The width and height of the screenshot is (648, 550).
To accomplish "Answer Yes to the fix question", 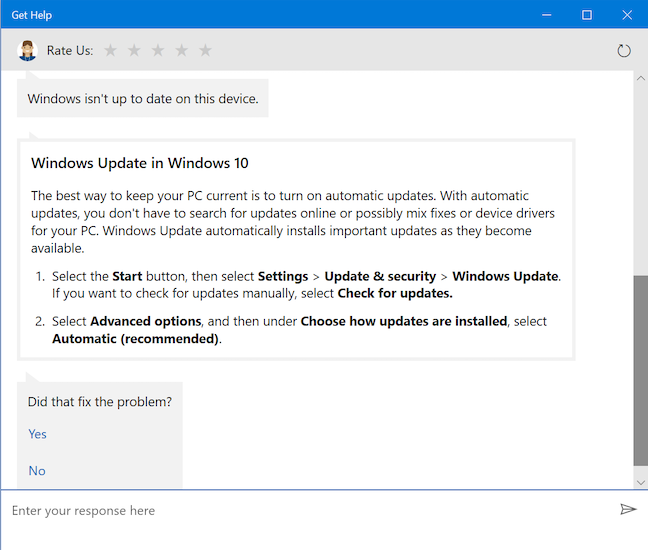I will tap(37, 434).
